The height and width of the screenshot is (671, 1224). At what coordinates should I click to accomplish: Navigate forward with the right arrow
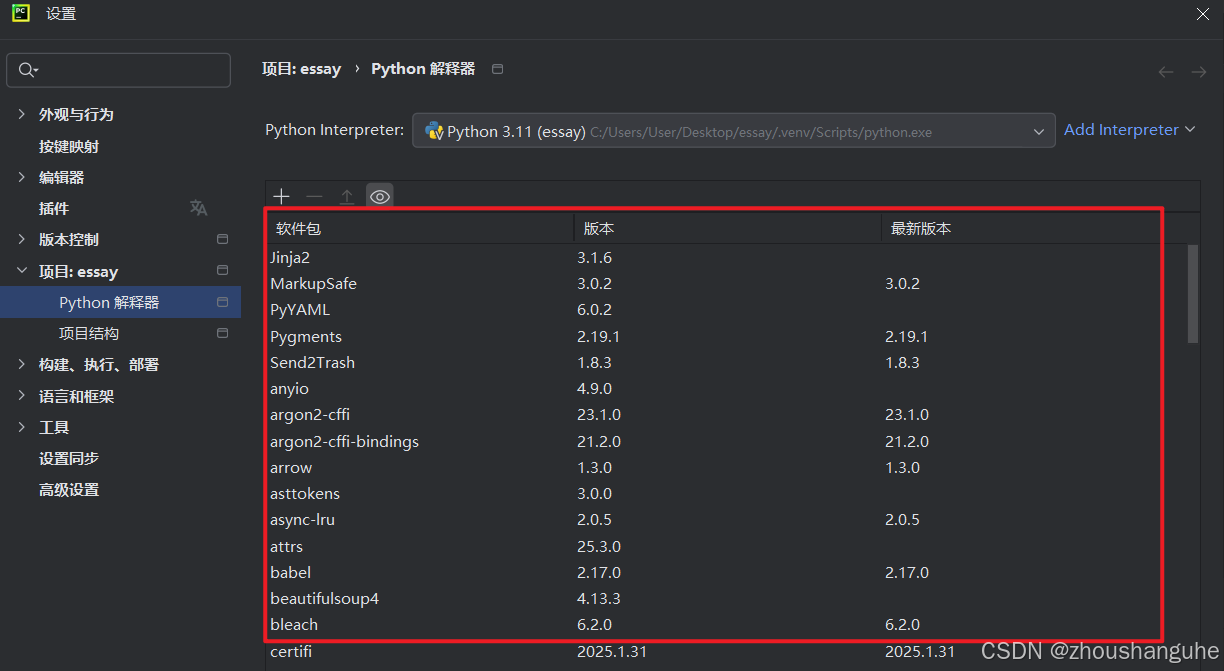pos(1199,72)
